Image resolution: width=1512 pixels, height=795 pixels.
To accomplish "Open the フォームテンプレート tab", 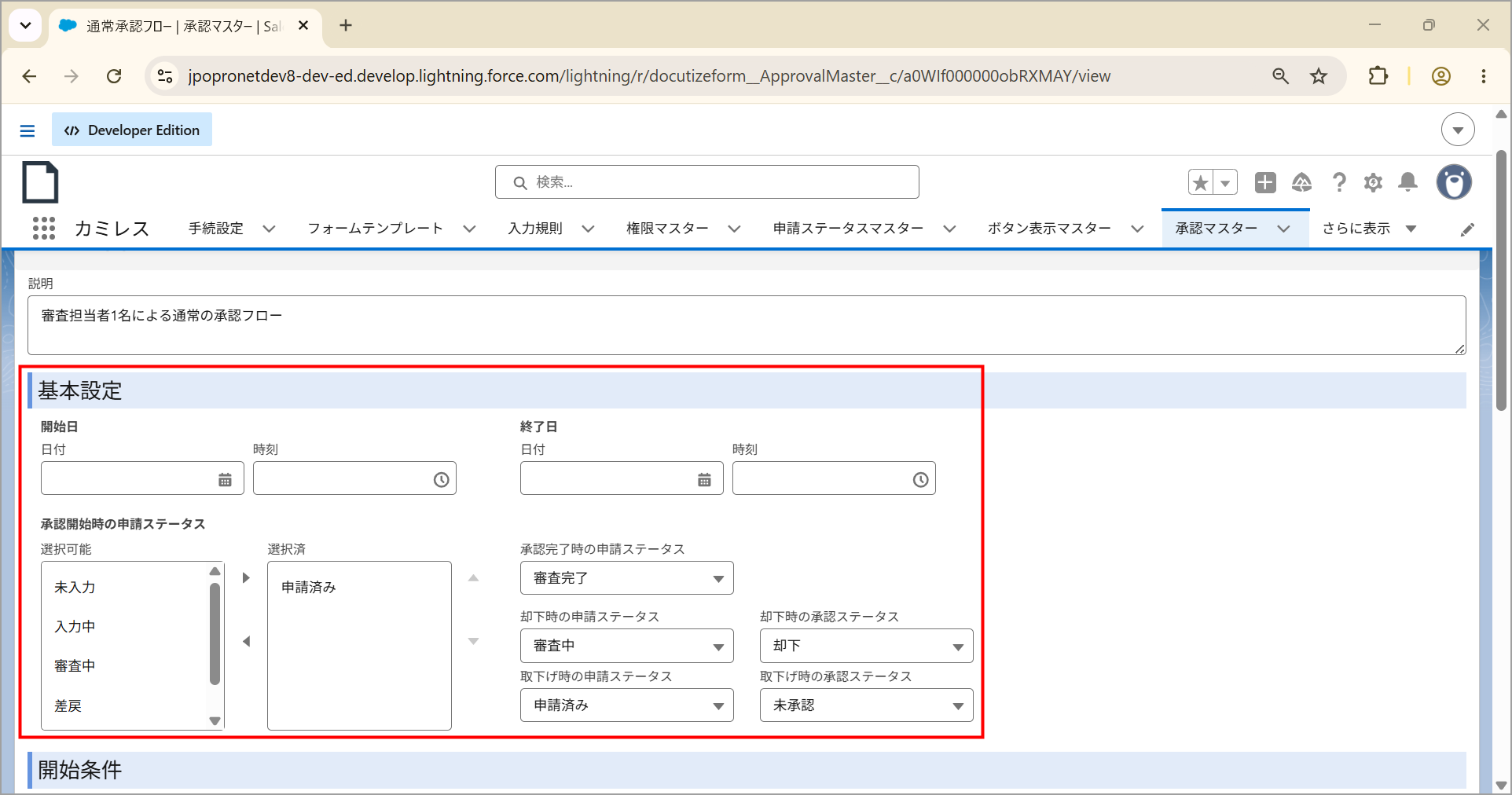I will (x=375, y=229).
